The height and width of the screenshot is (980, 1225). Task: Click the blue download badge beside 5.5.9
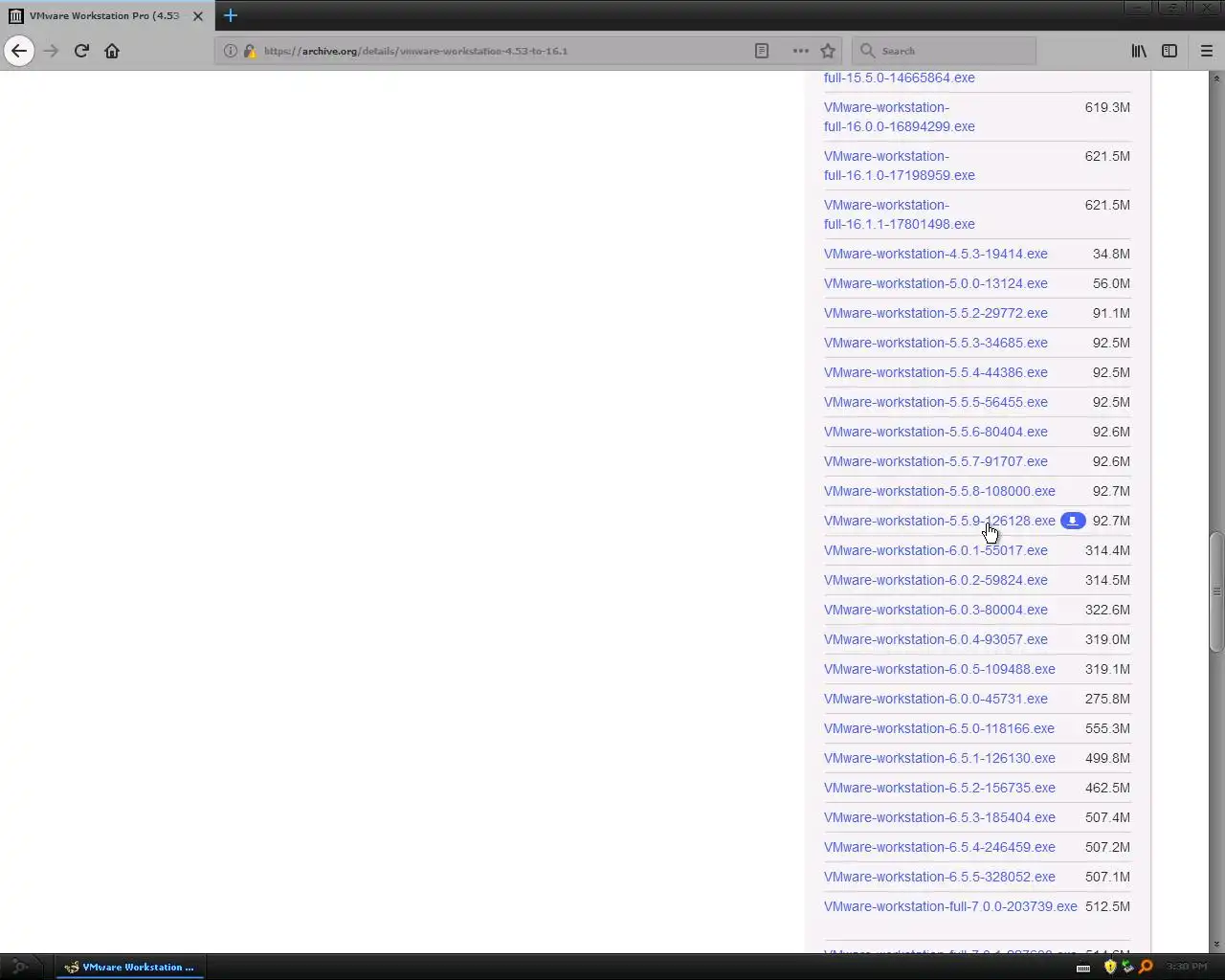1073,521
